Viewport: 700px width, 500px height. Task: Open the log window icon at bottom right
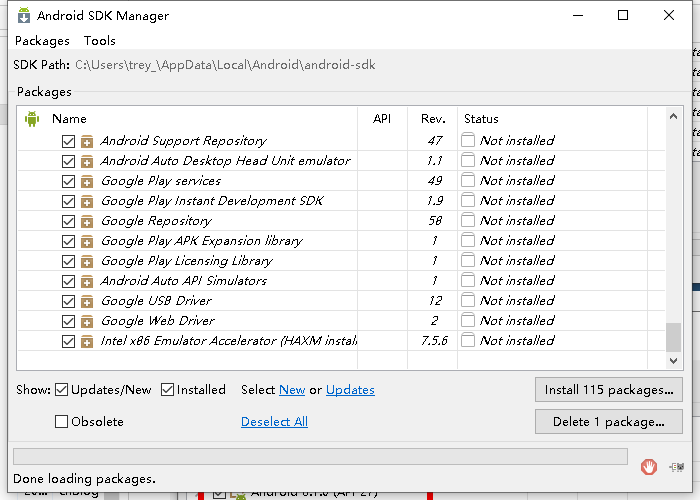(x=677, y=467)
